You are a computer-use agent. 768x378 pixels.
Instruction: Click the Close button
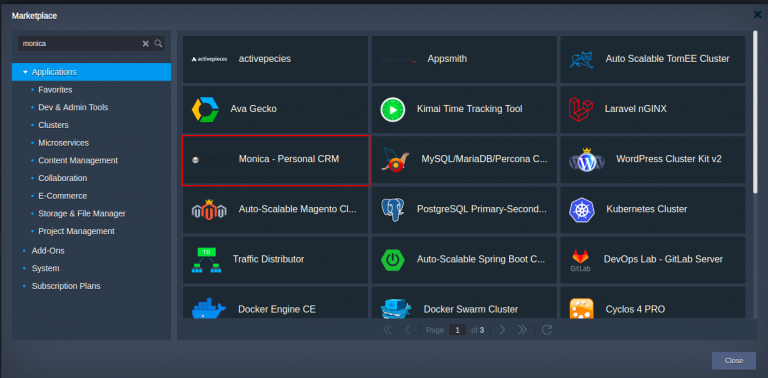click(734, 361)
